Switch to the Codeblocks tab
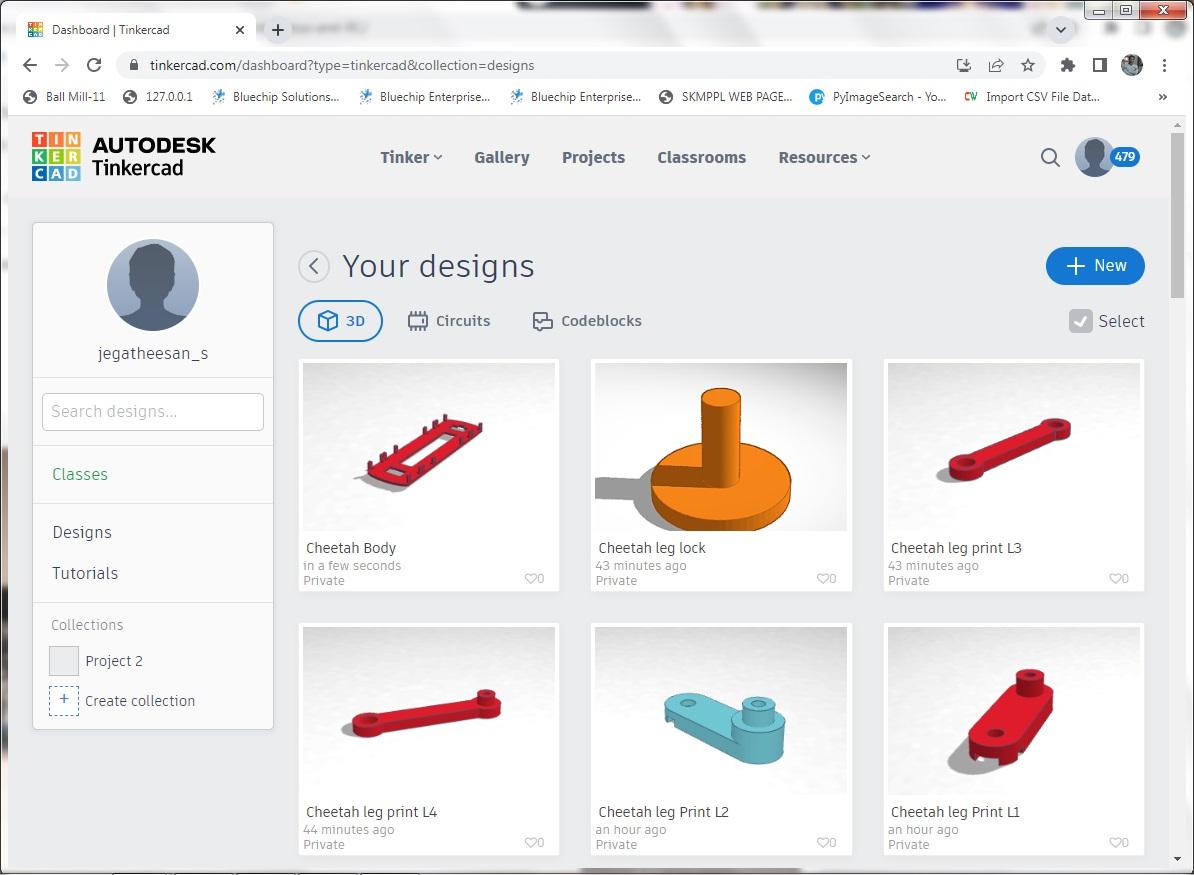This screenshot has height=875, width=1194. [586, 321]
